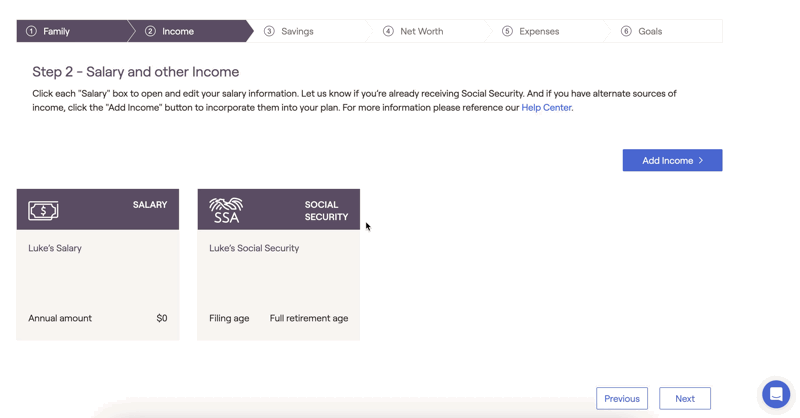800x418 pixels.
Task: Jump to the Net Worth step
Action: coord(429,31)
